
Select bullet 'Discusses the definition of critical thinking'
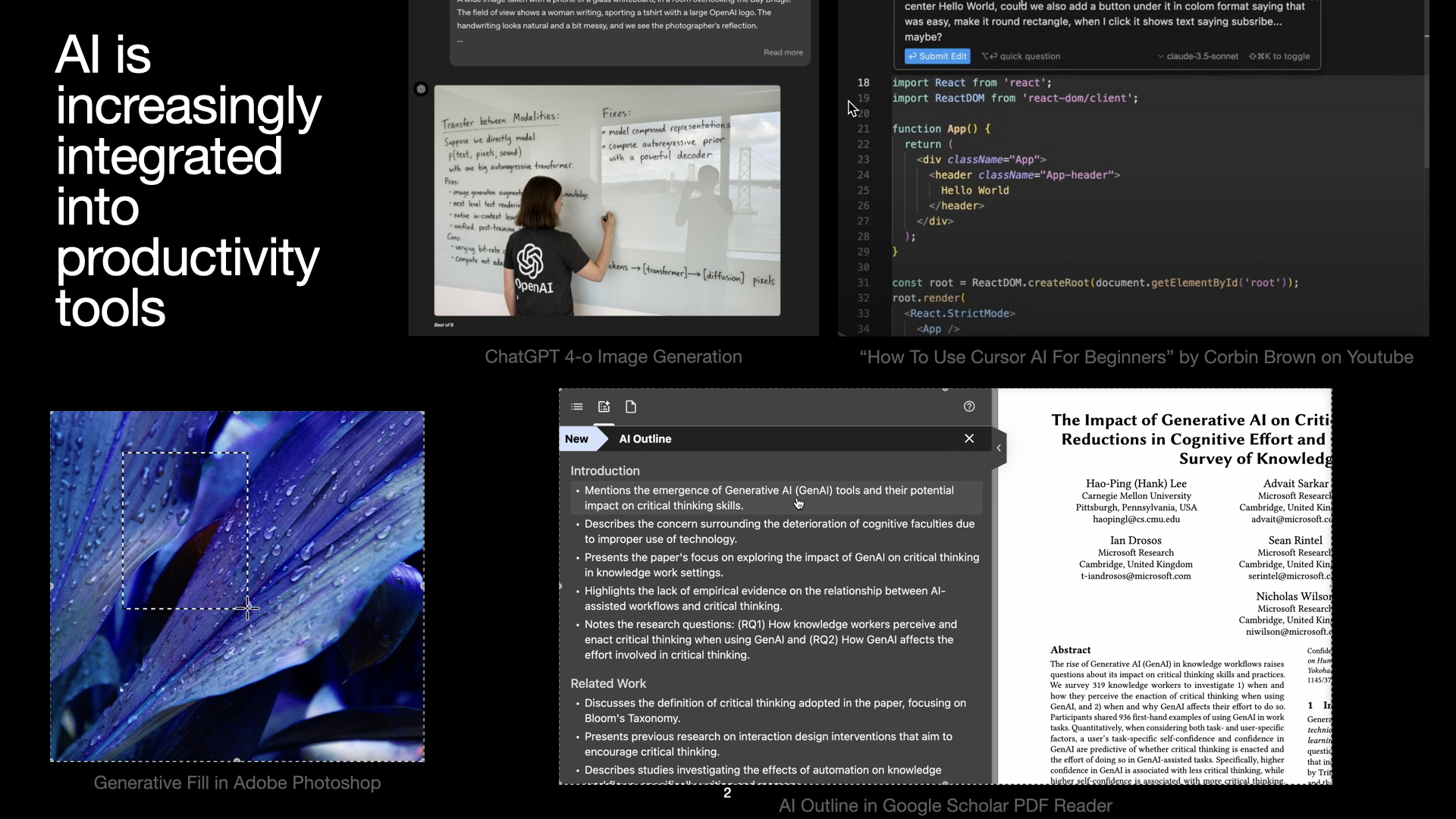[777, 711]
